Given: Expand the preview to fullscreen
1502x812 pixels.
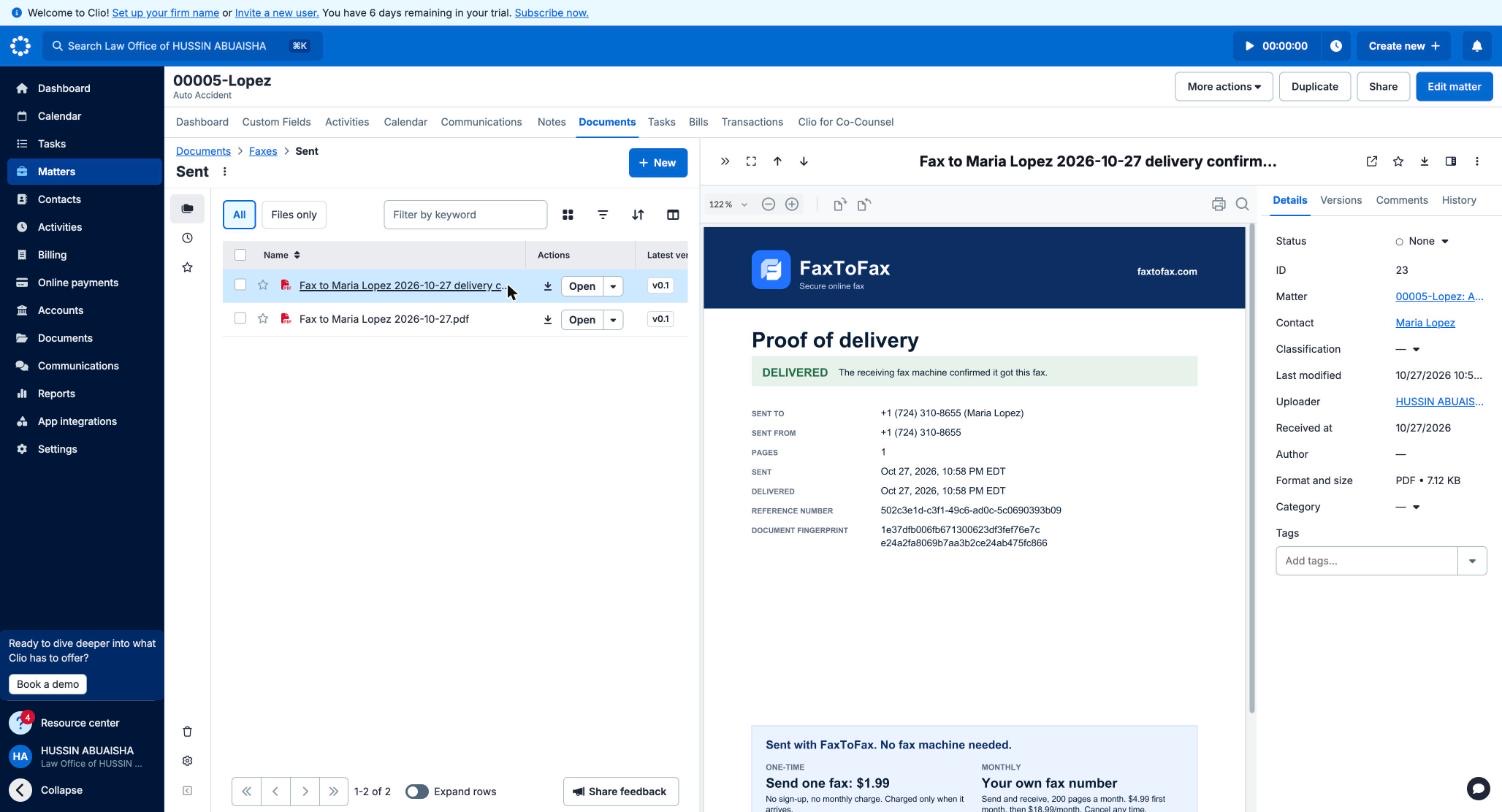Looking at the screenshot, I should point(751,162).
